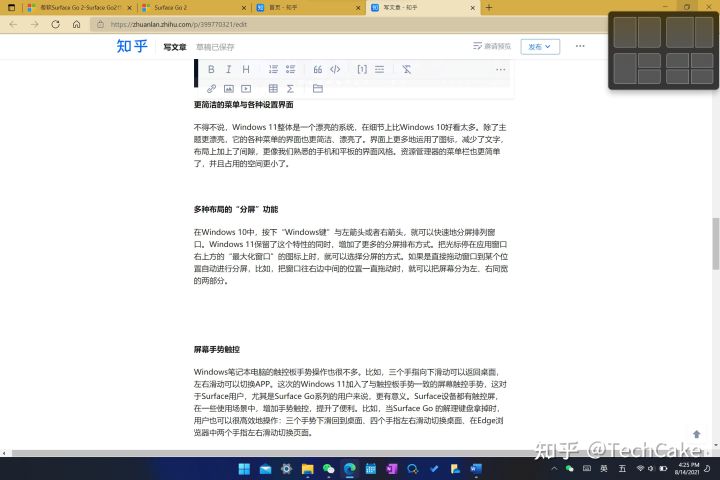Viewport: 720px width, 480px height.
Task: Snap window to bottom-left quarter of four-grid layout
Action: 677,77
